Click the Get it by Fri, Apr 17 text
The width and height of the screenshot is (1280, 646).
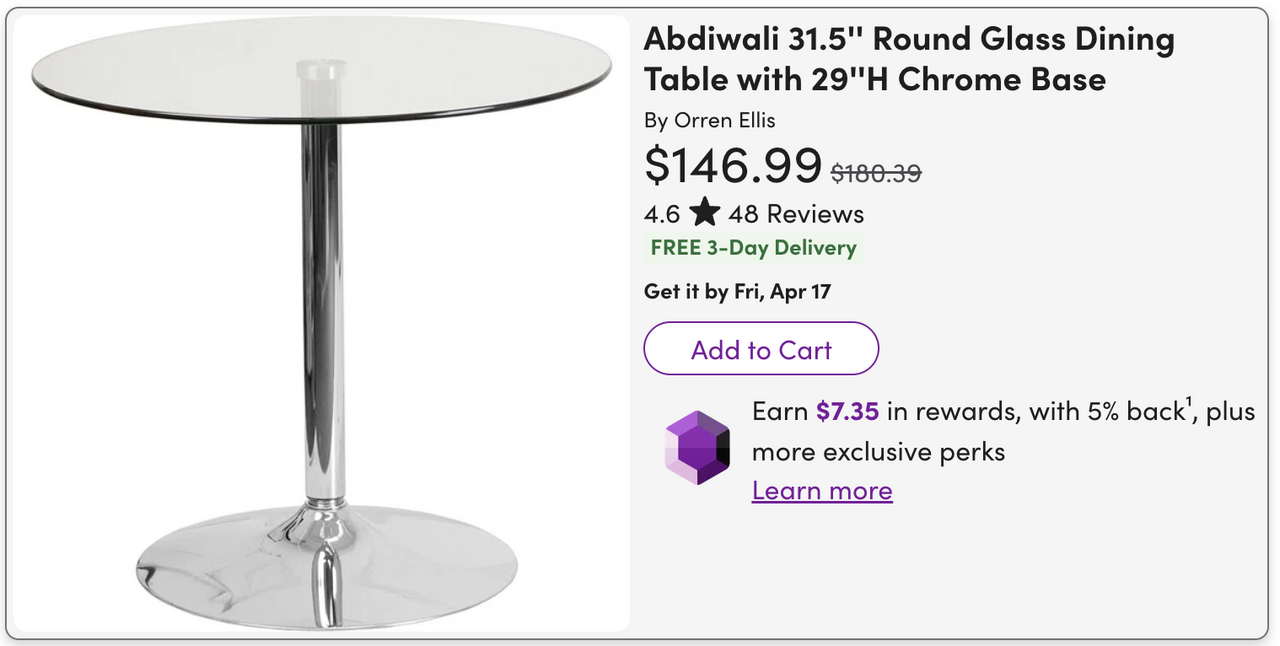click(x=737, y=292)
